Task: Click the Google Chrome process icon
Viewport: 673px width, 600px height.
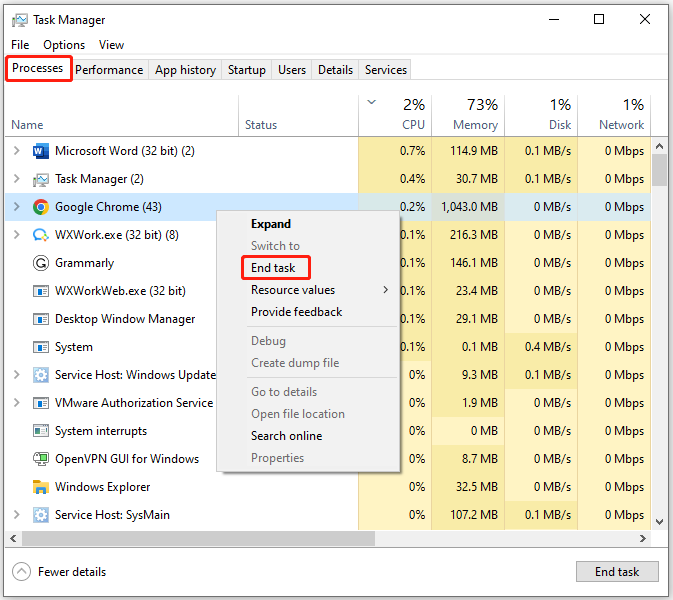Action: tap(41, 207)
